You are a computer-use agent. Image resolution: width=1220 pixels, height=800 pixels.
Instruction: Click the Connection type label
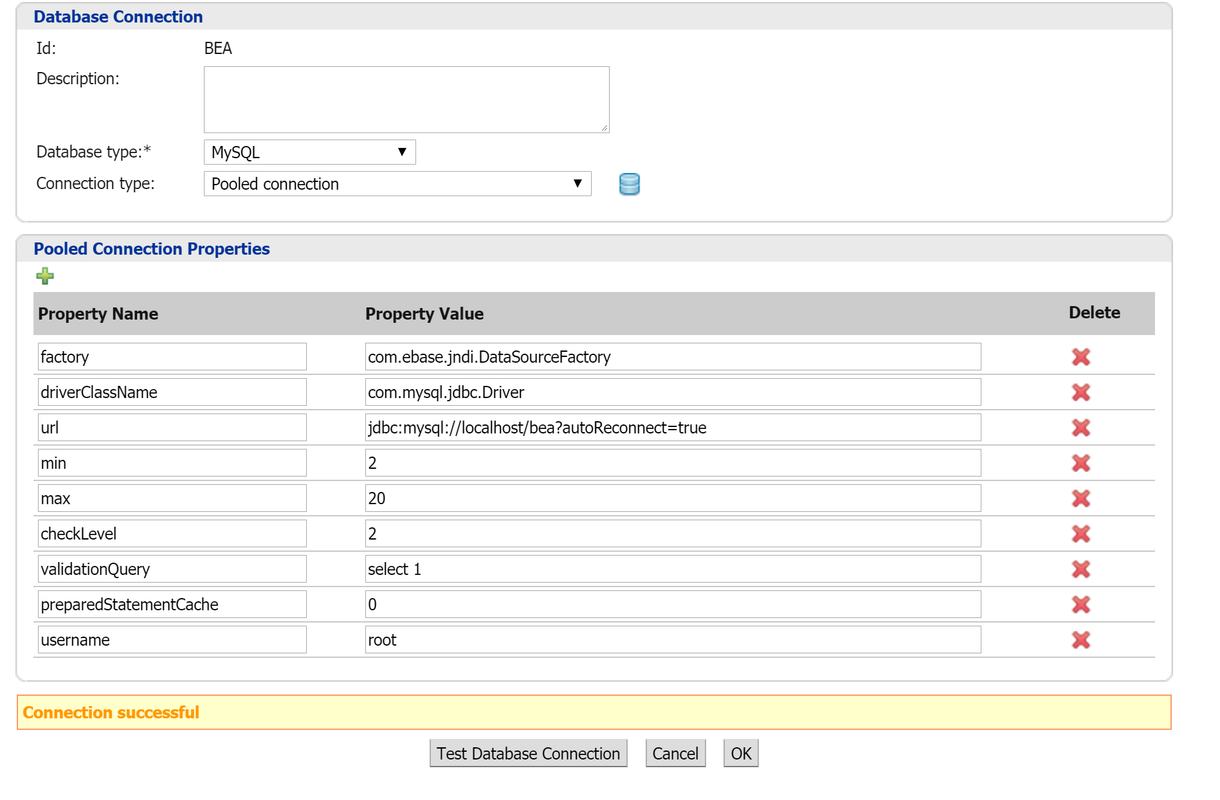(x=96, y=183)
